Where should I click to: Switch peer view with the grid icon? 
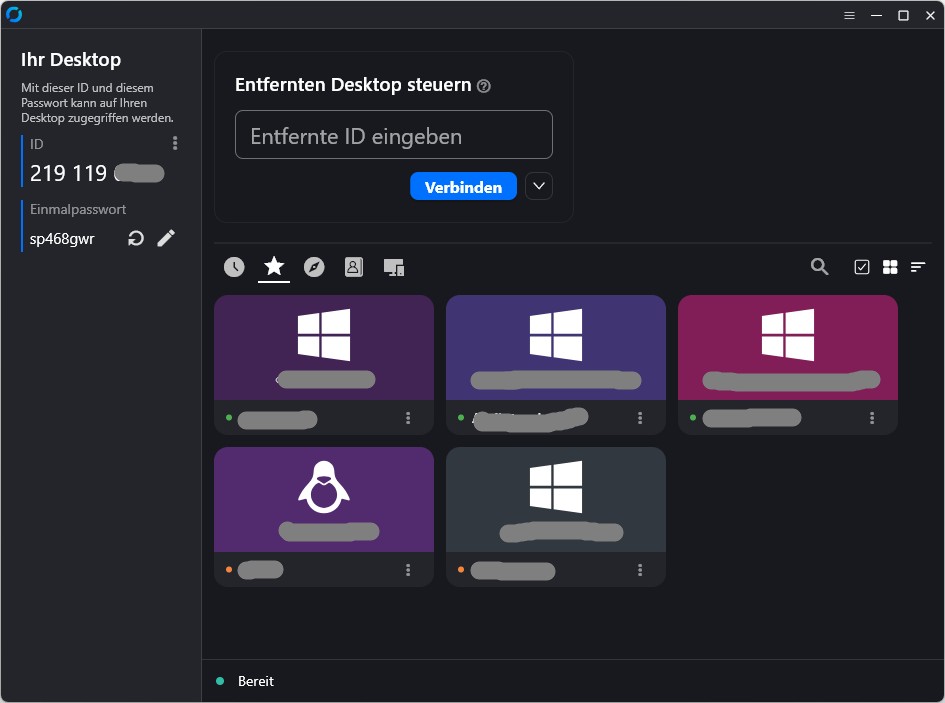(x=890, y=266)
